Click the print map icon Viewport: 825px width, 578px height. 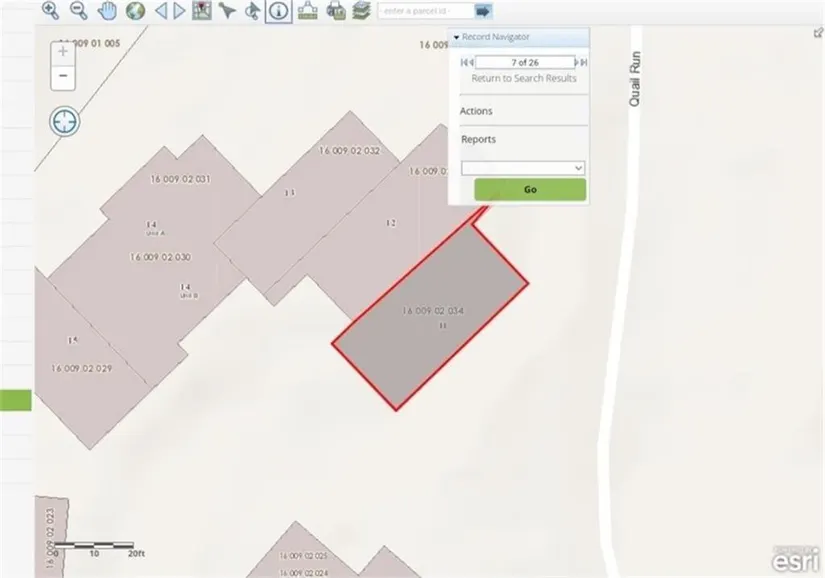[336, 11]
